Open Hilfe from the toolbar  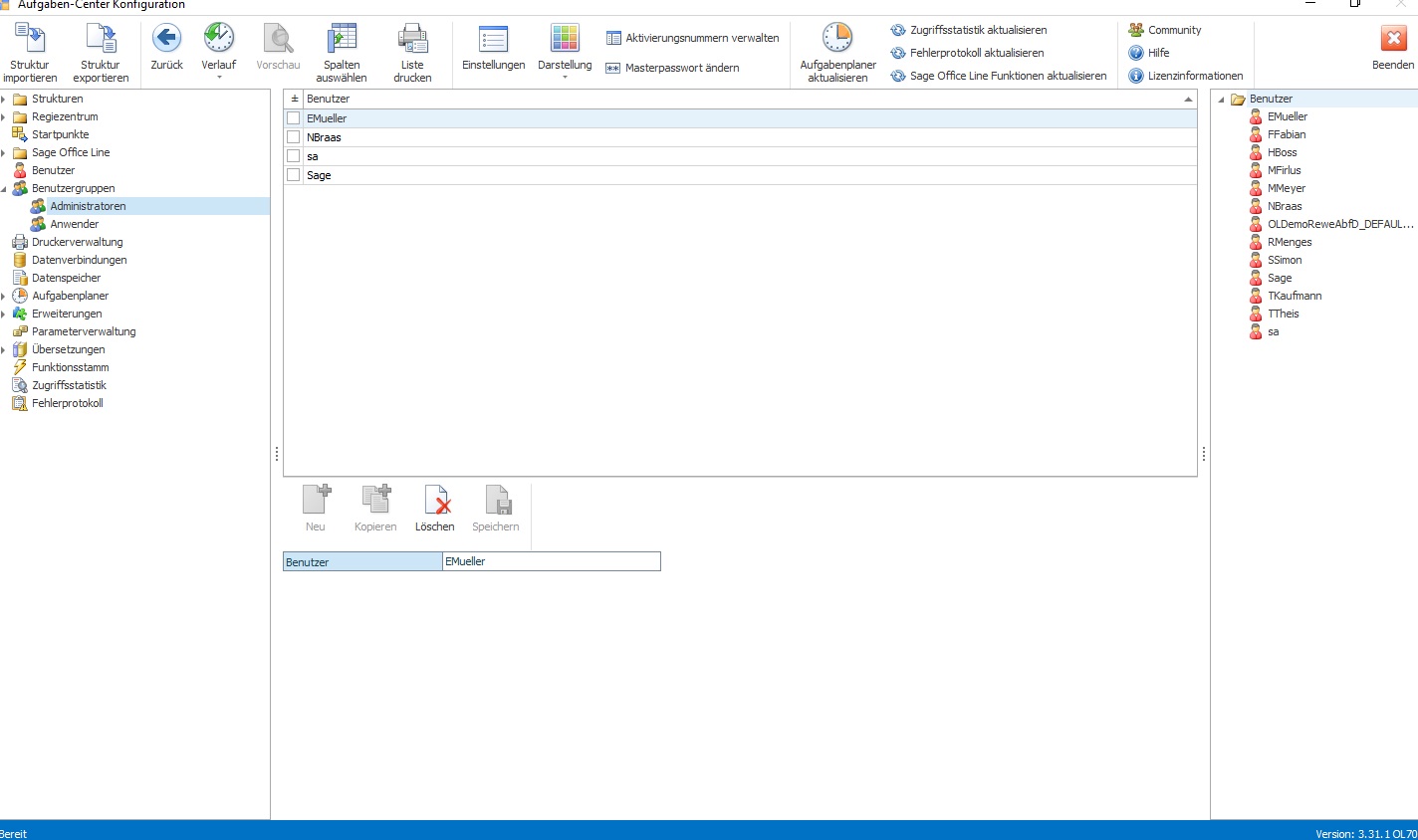[x=1148, y=53]
